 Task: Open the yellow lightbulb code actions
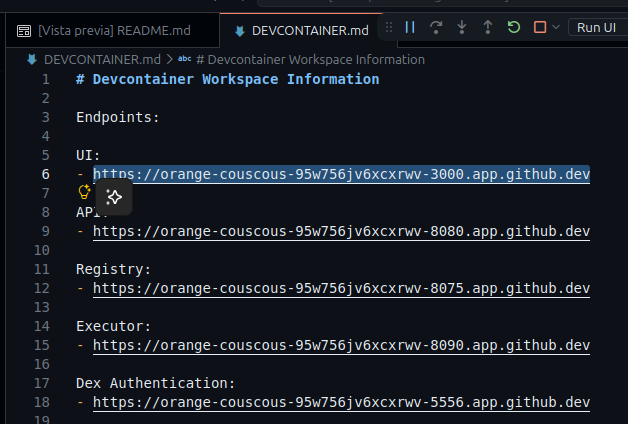coord(84,192)
